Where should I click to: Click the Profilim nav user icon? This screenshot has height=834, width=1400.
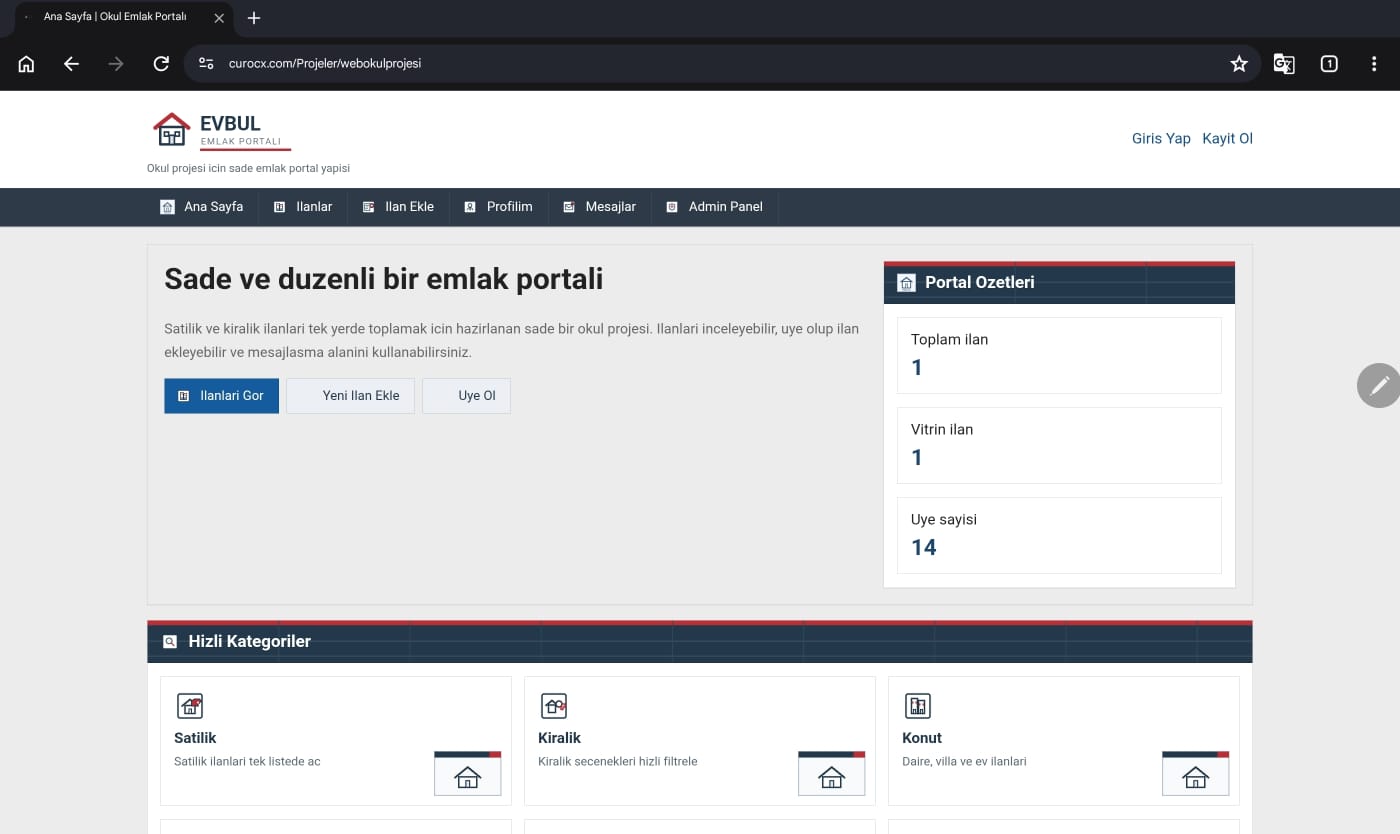click(470, 207)
